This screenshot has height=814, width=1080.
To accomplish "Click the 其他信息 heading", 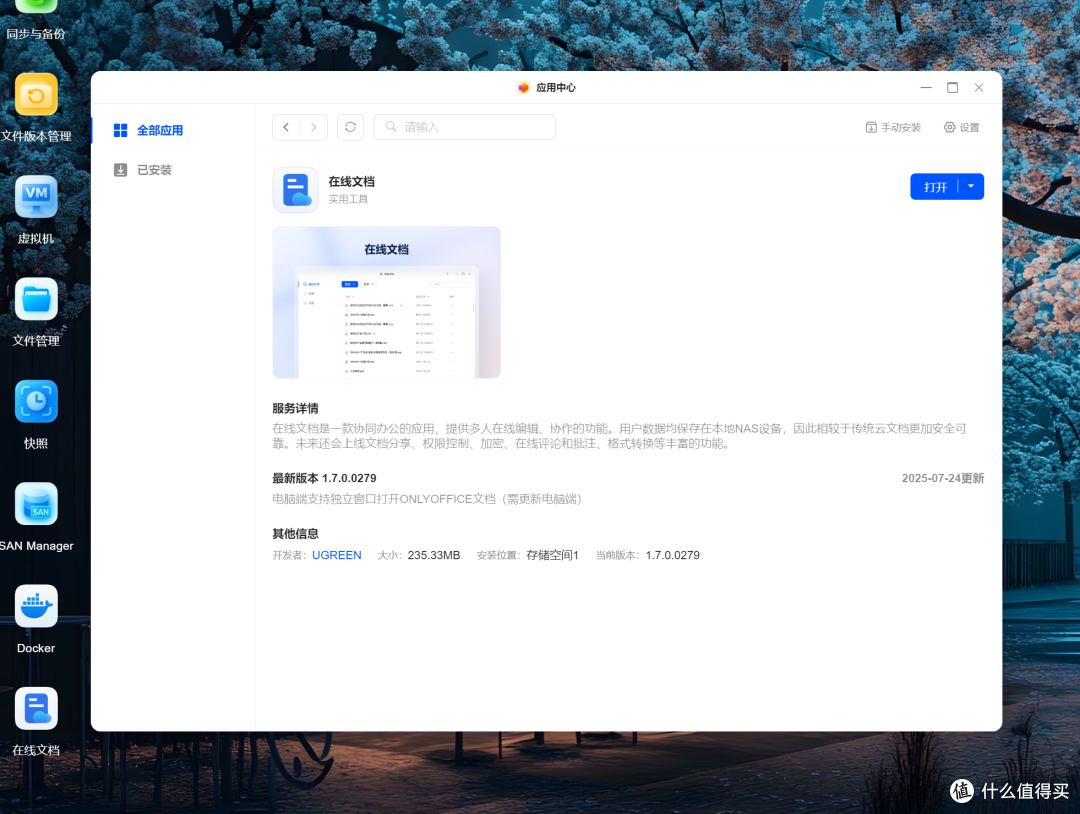I will tap(295, 534).
